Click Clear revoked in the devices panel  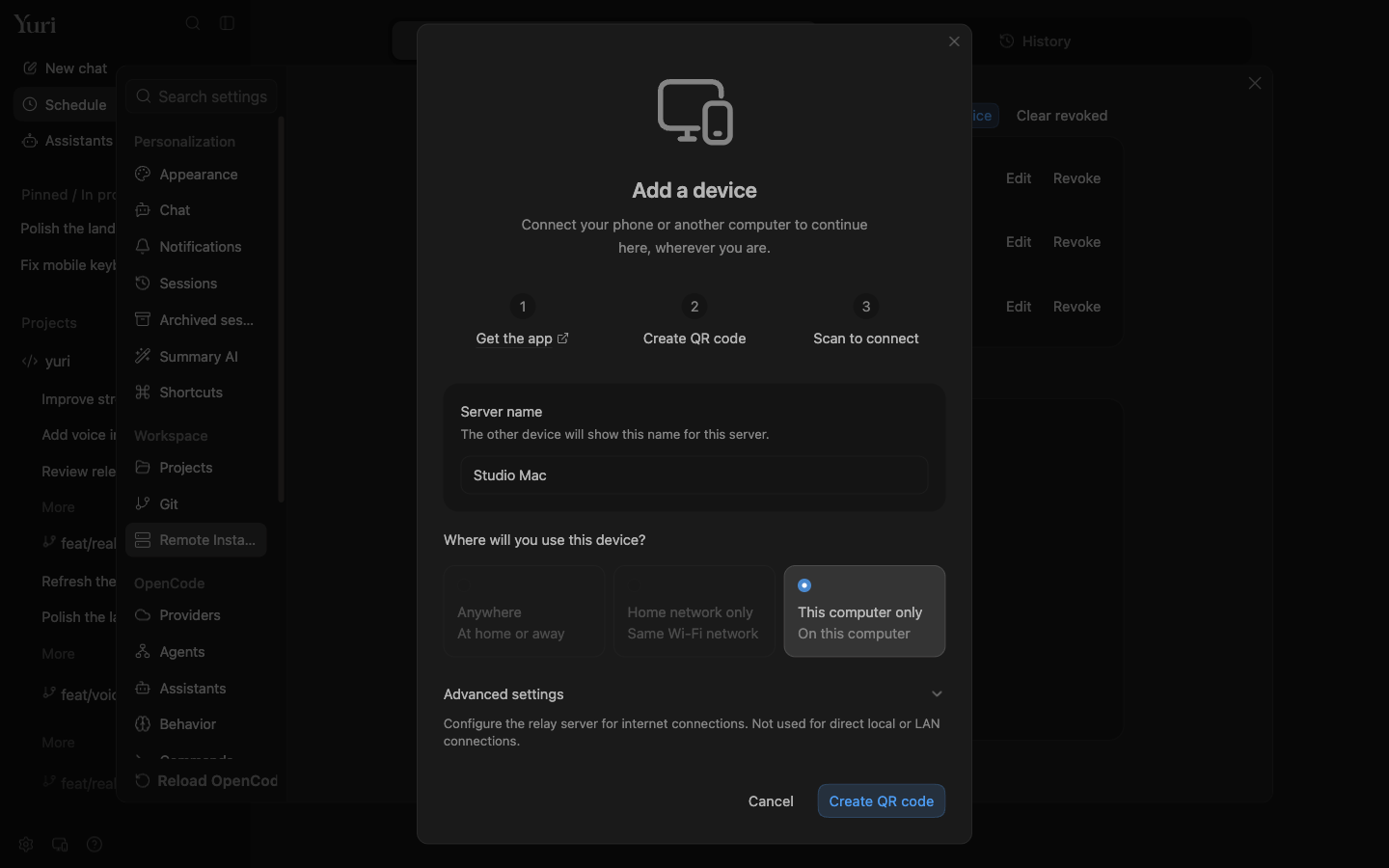click(1062, 116)
